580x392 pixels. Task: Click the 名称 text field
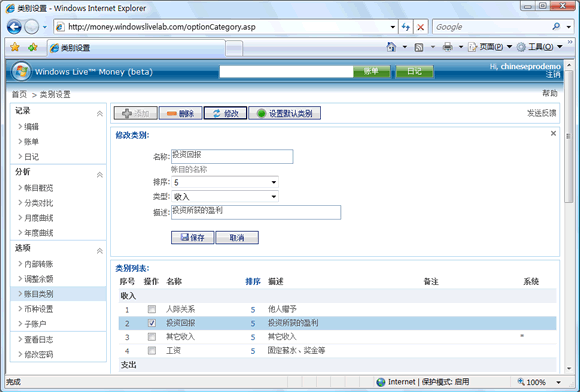[232, 156]
